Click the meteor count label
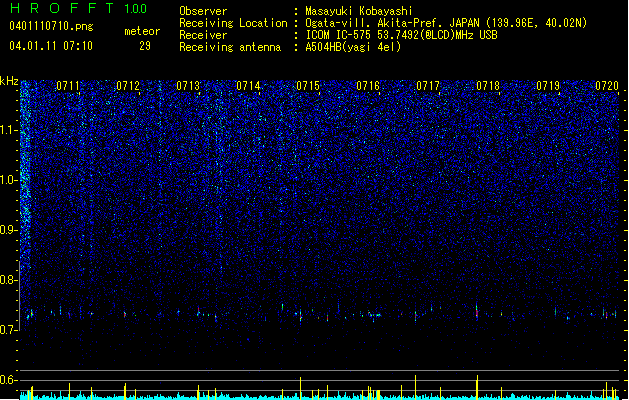Image resolution: width=629 pixels, height=400 pixels. 142,31
